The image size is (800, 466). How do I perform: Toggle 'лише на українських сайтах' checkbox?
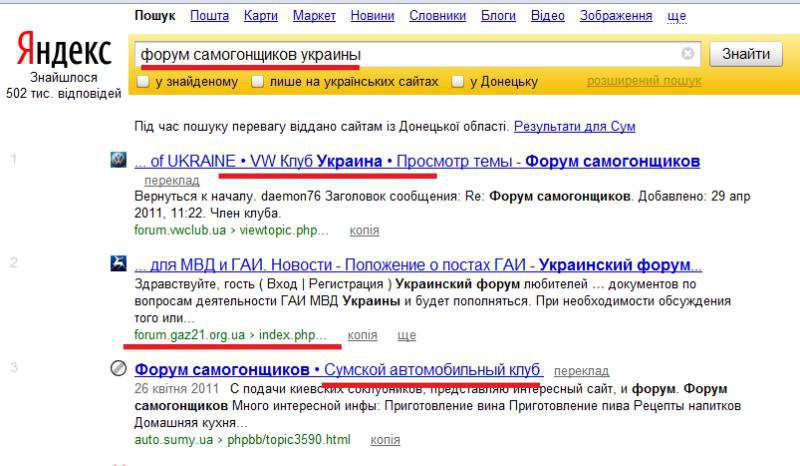(258, 82)
